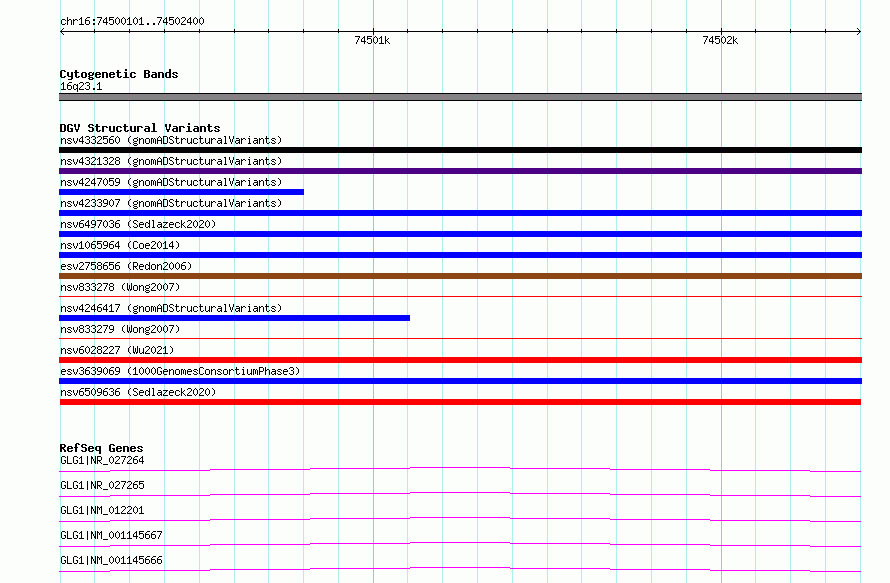Screen dimensions: 890x583
Task: Click the chr16:74500101..74502400 region label
Action: [132, 21]
